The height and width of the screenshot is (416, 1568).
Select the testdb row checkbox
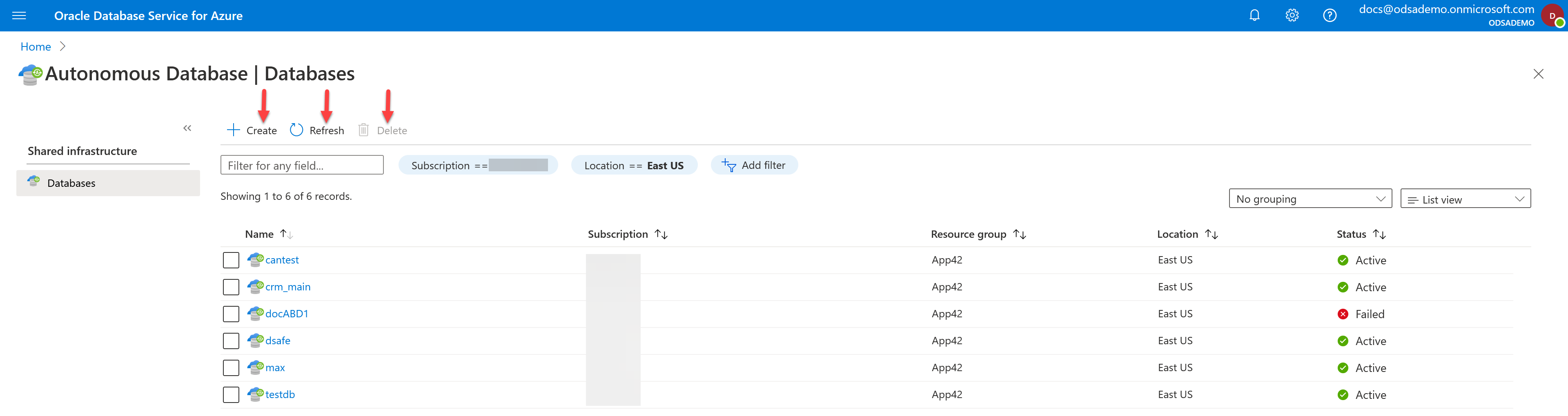point(231,395)
